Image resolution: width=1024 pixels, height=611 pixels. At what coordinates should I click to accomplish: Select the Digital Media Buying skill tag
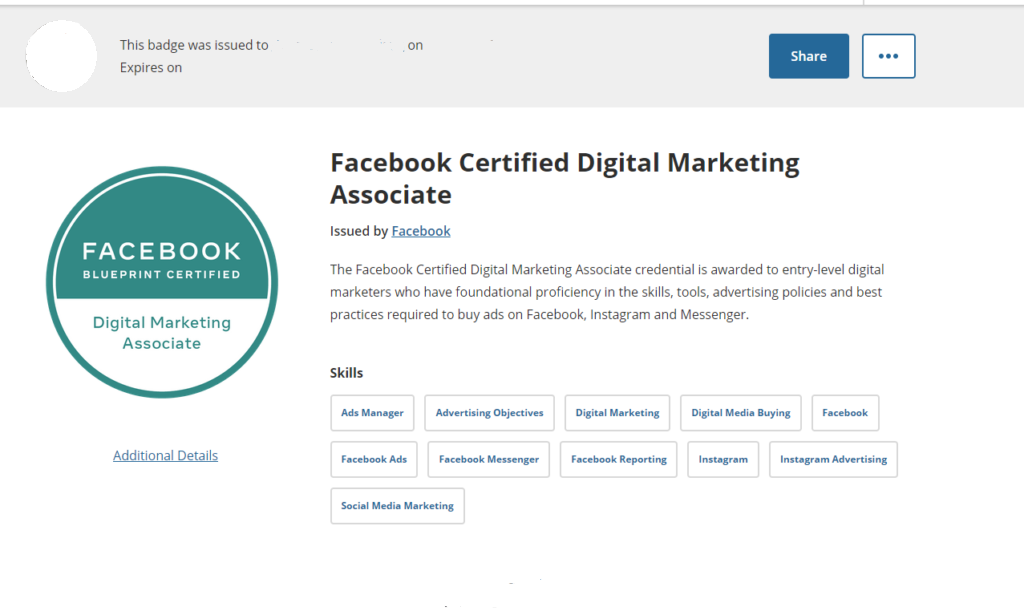pos(740,412)
